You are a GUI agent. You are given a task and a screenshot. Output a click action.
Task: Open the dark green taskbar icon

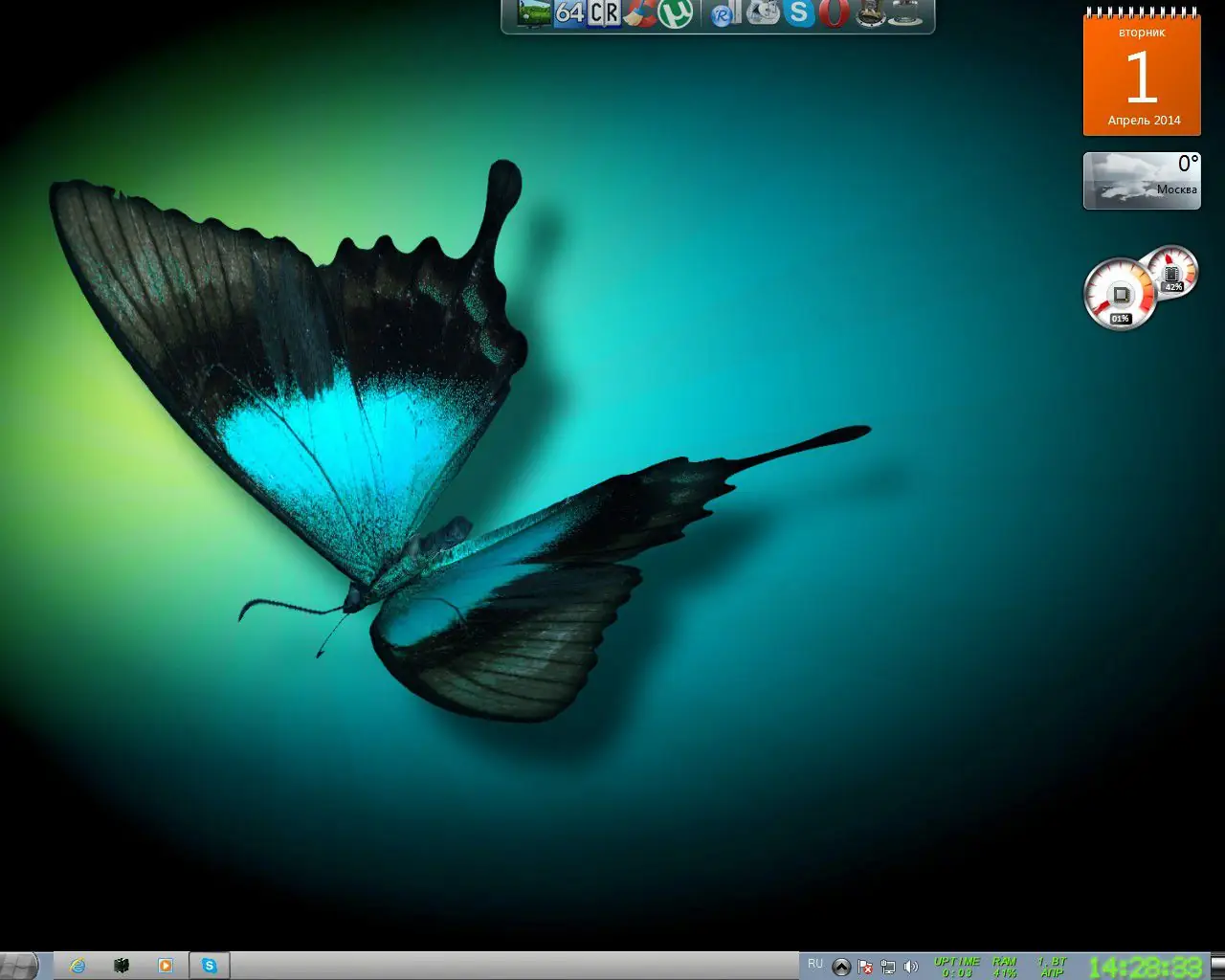(122, 966)
